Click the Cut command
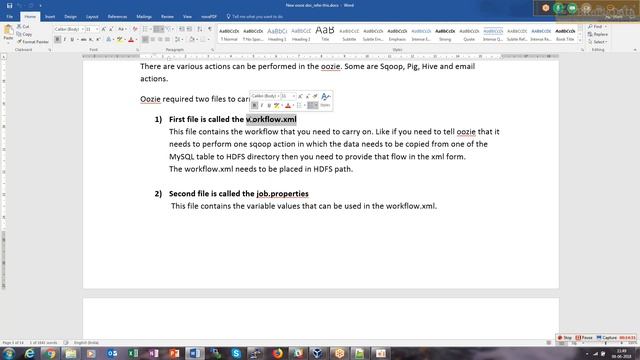640x360 pixels. (x=23, y=27)
